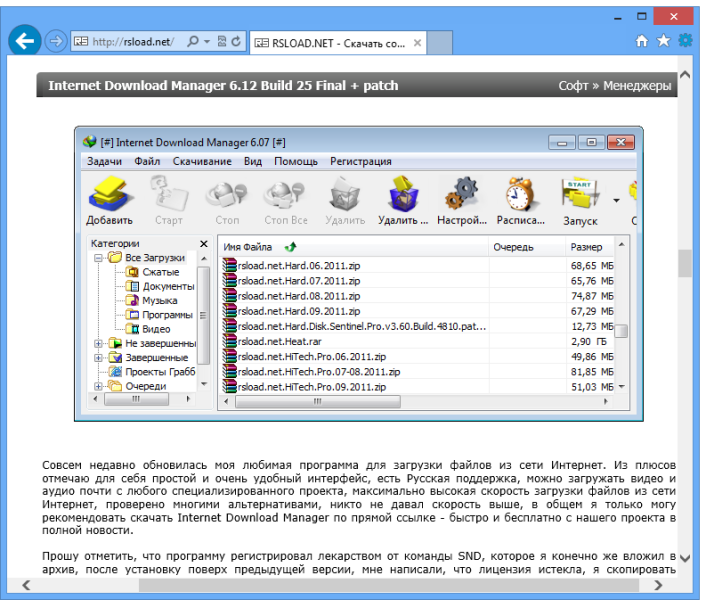Select Проекты Граббера tree item
The width and height of the screenshot is (706, 600).
[x=153, y=372]
